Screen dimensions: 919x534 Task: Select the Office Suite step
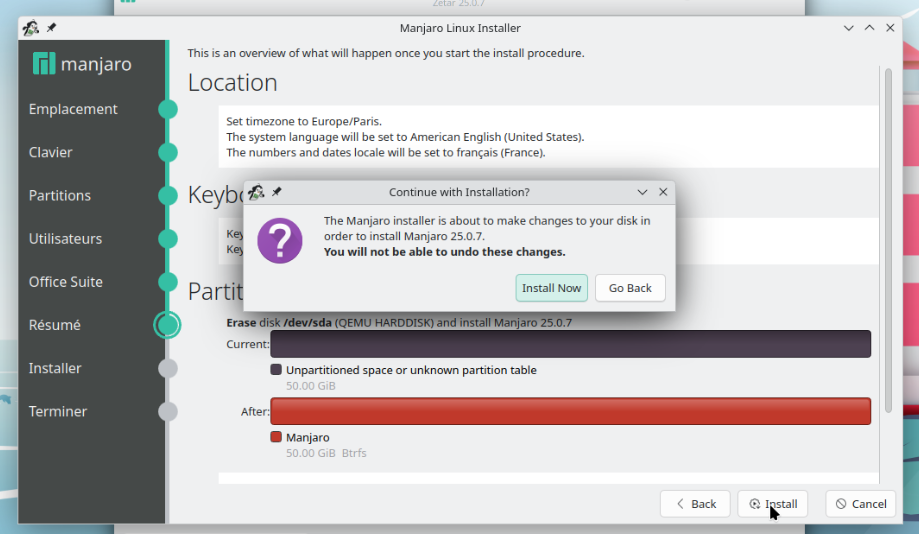(x=66, y=282)
